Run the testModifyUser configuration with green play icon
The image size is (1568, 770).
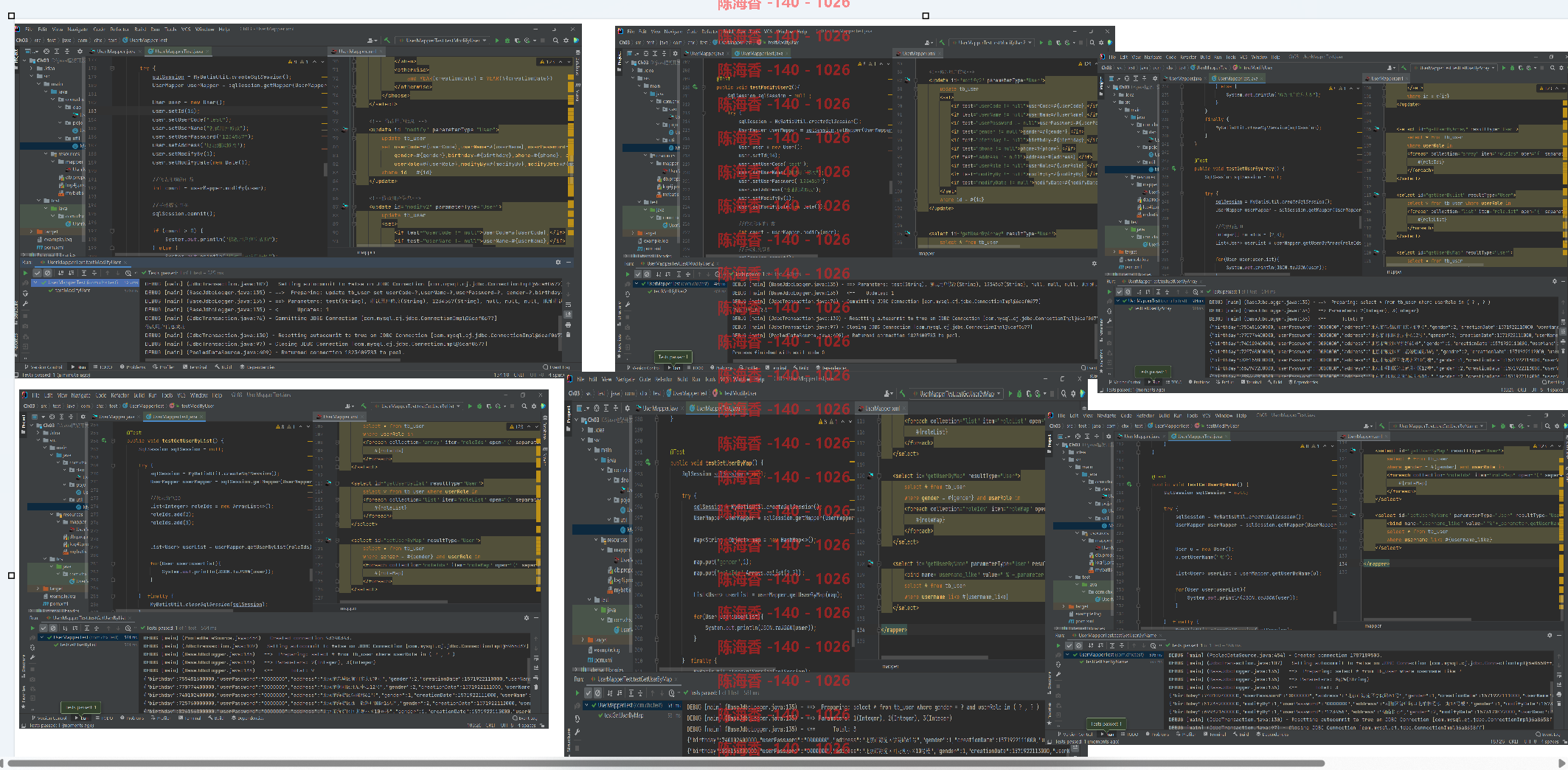497,41
